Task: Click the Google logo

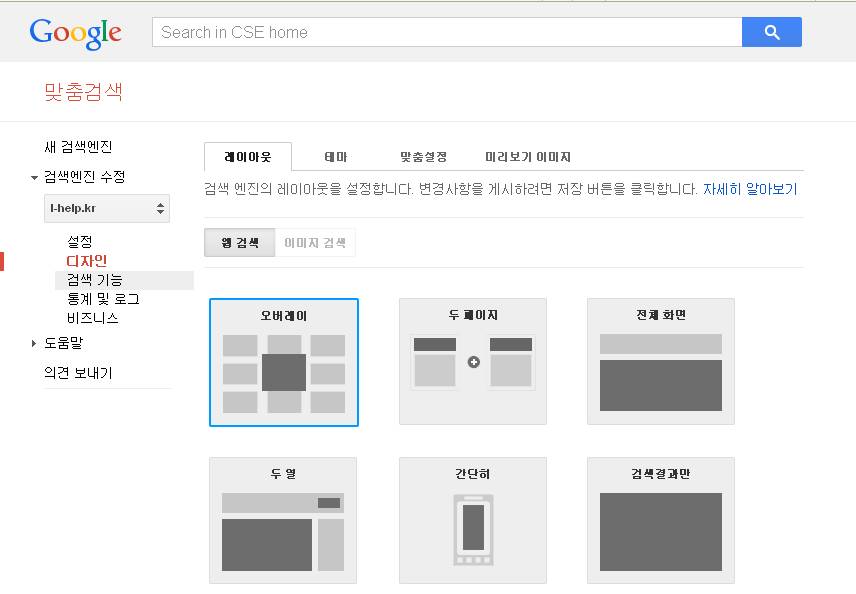Action: point(76,33)
